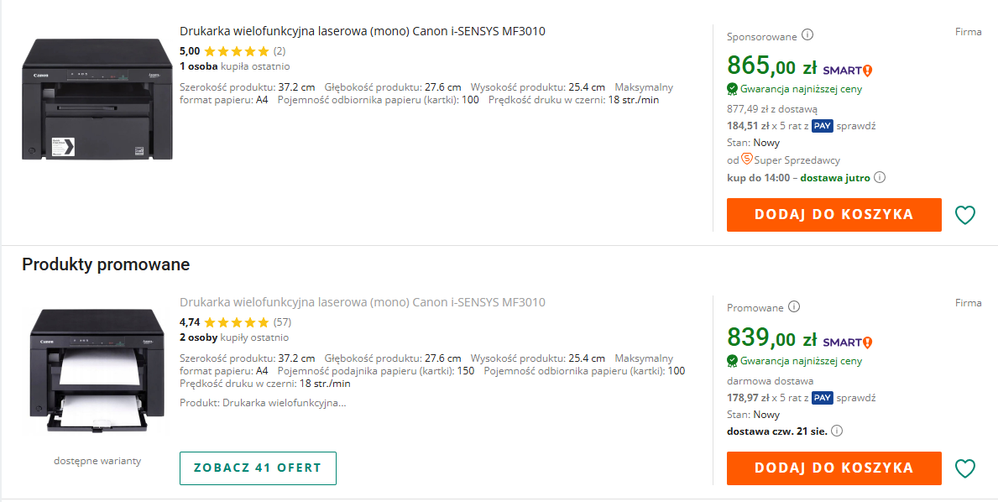The width and height of the screenshot is (998, 502).
Task: Click SMART! badge on 839,00 zł offer
Action: coord(848,341)
